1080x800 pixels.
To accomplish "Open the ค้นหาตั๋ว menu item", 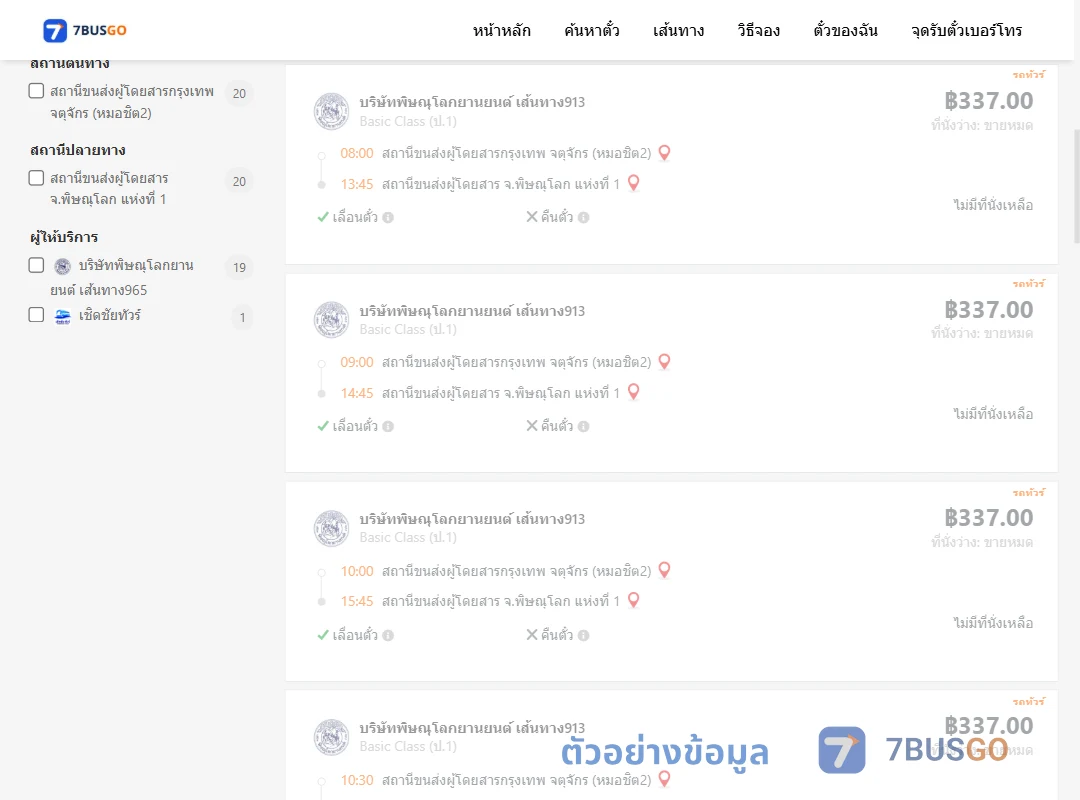I will click(592, 30).
